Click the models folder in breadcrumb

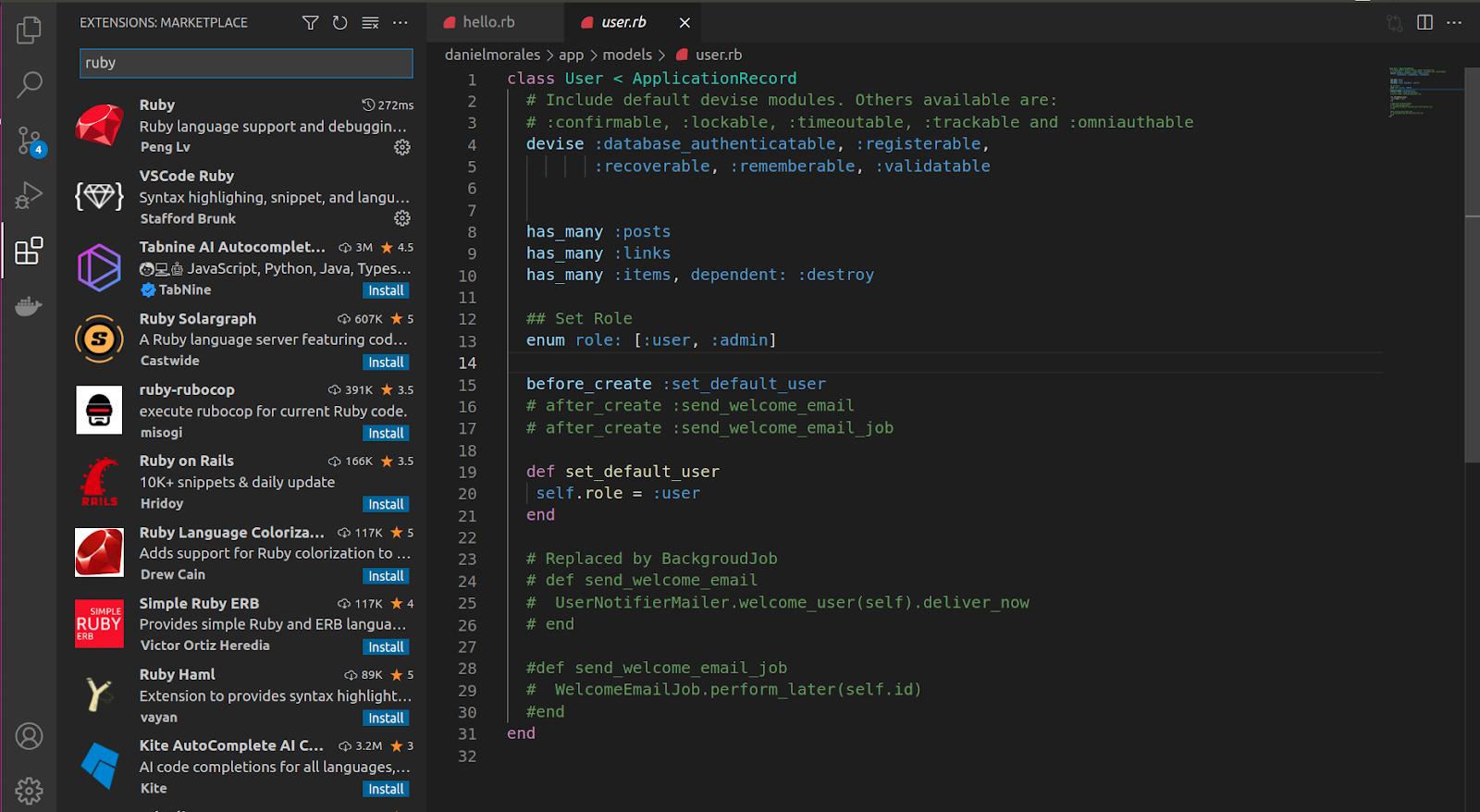627,55
